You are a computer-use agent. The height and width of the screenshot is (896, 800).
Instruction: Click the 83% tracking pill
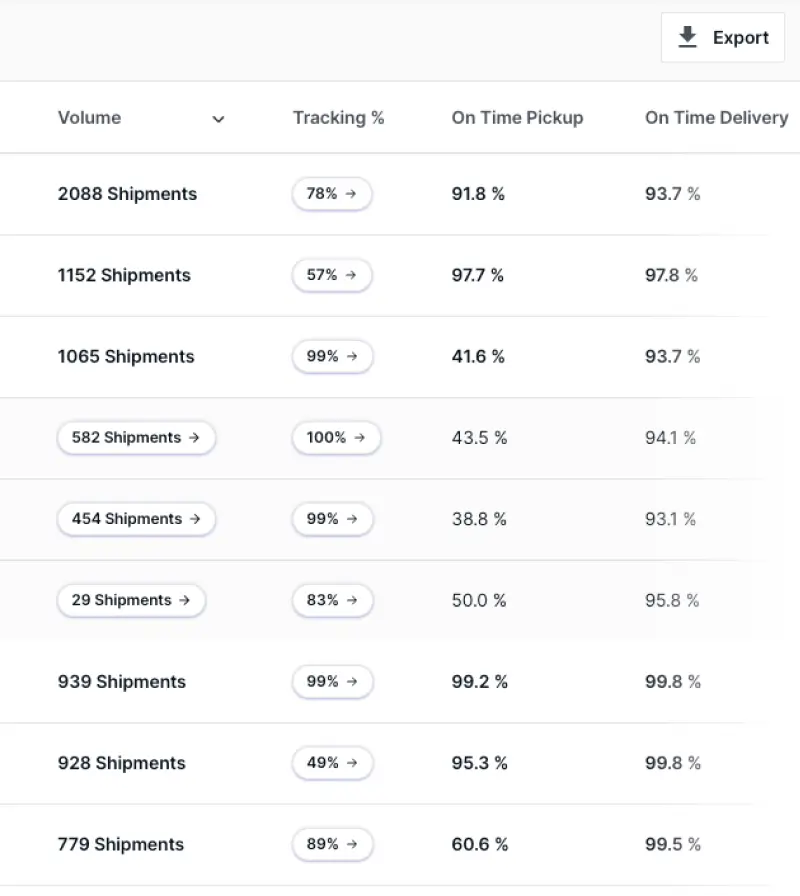click(332, 601)
